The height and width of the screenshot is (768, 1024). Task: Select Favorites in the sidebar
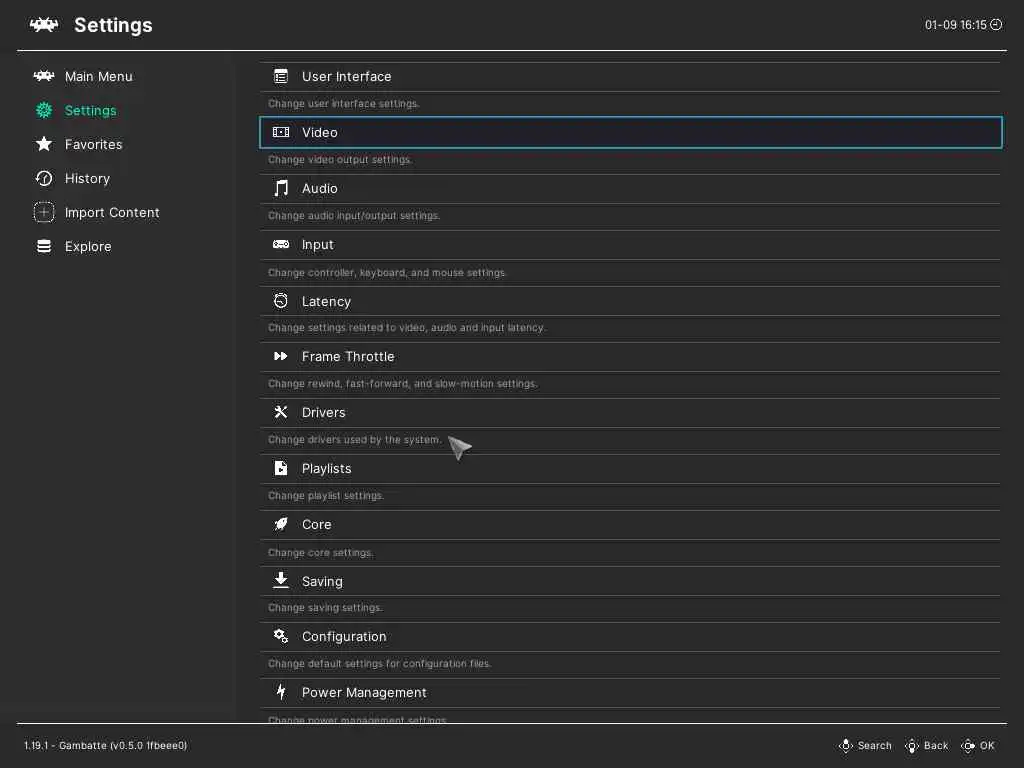tap(93, 144)
